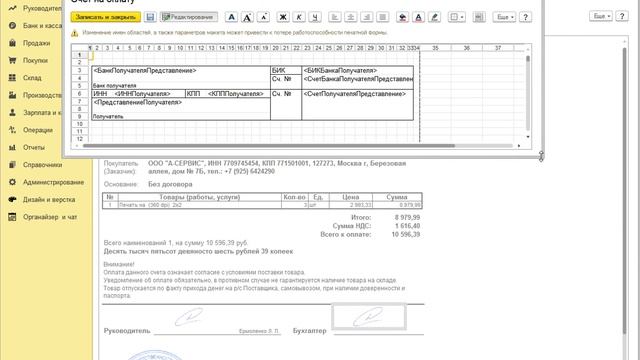This screenshot has width=640, height=360.
Task: Click the 'Всего к оплате' amount 10 596,39
Action: (406, 235)
